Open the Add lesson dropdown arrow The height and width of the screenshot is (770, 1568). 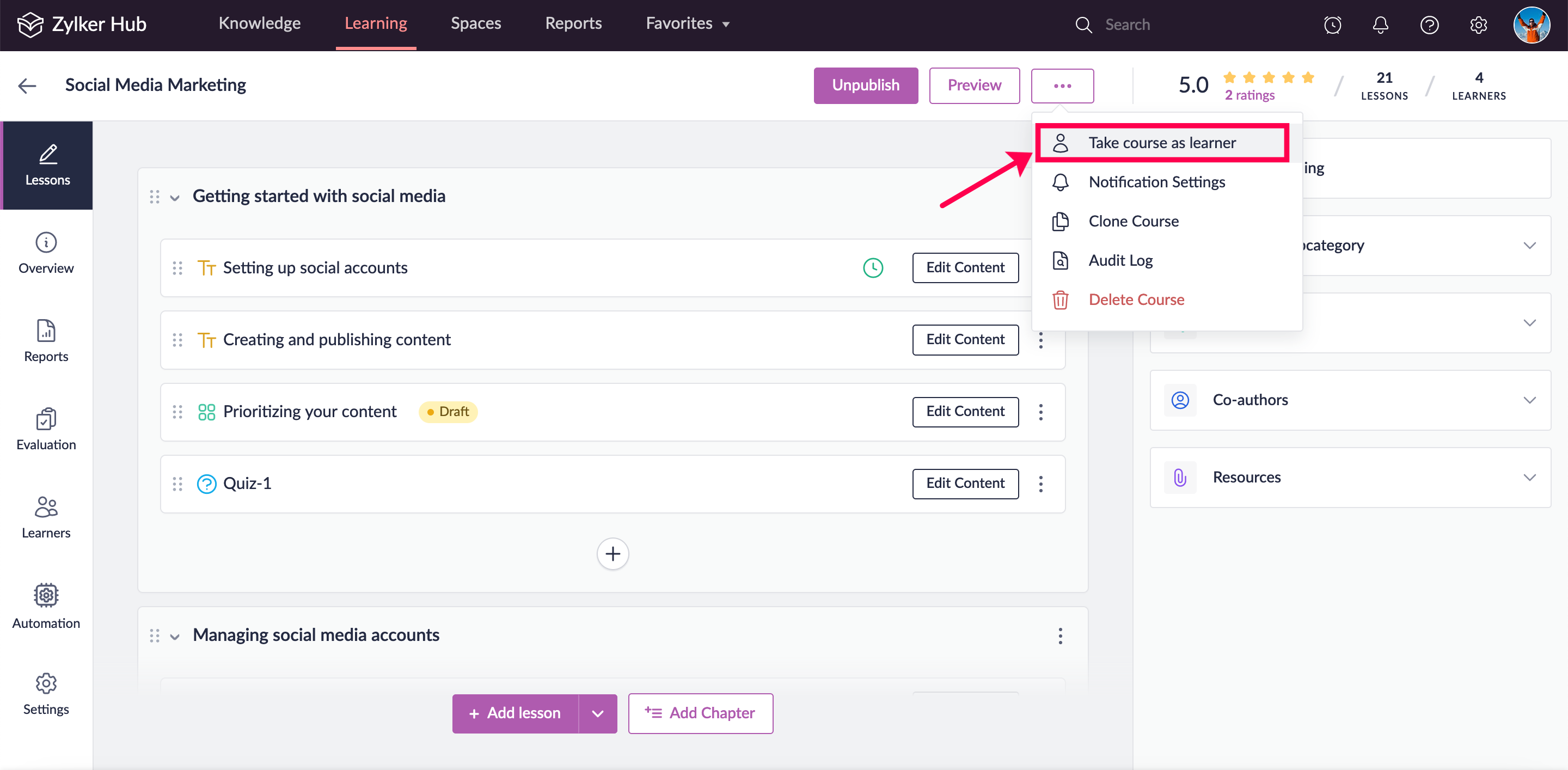597,713
